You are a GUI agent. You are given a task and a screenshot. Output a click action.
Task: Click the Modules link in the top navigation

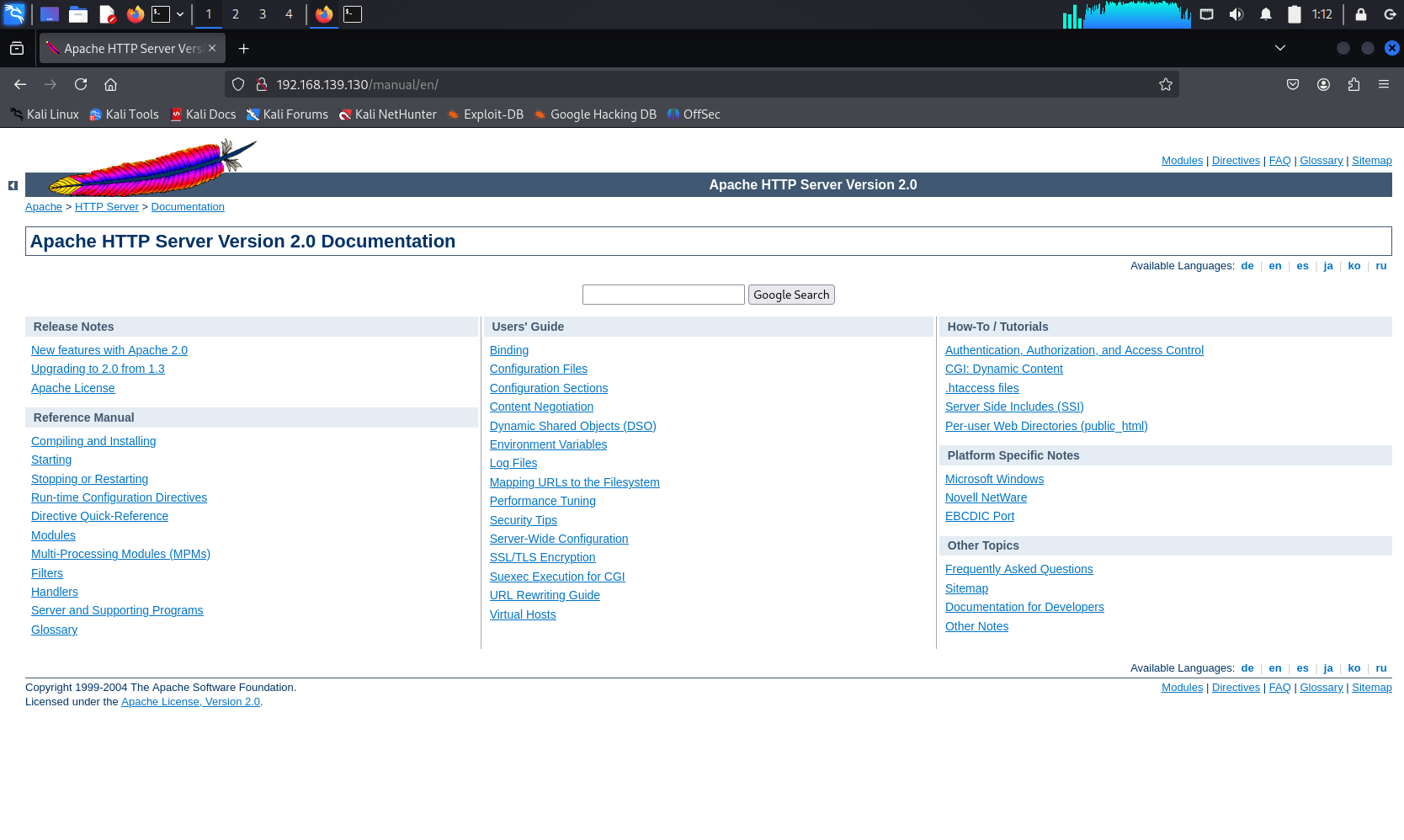(x=1182, y=161)
